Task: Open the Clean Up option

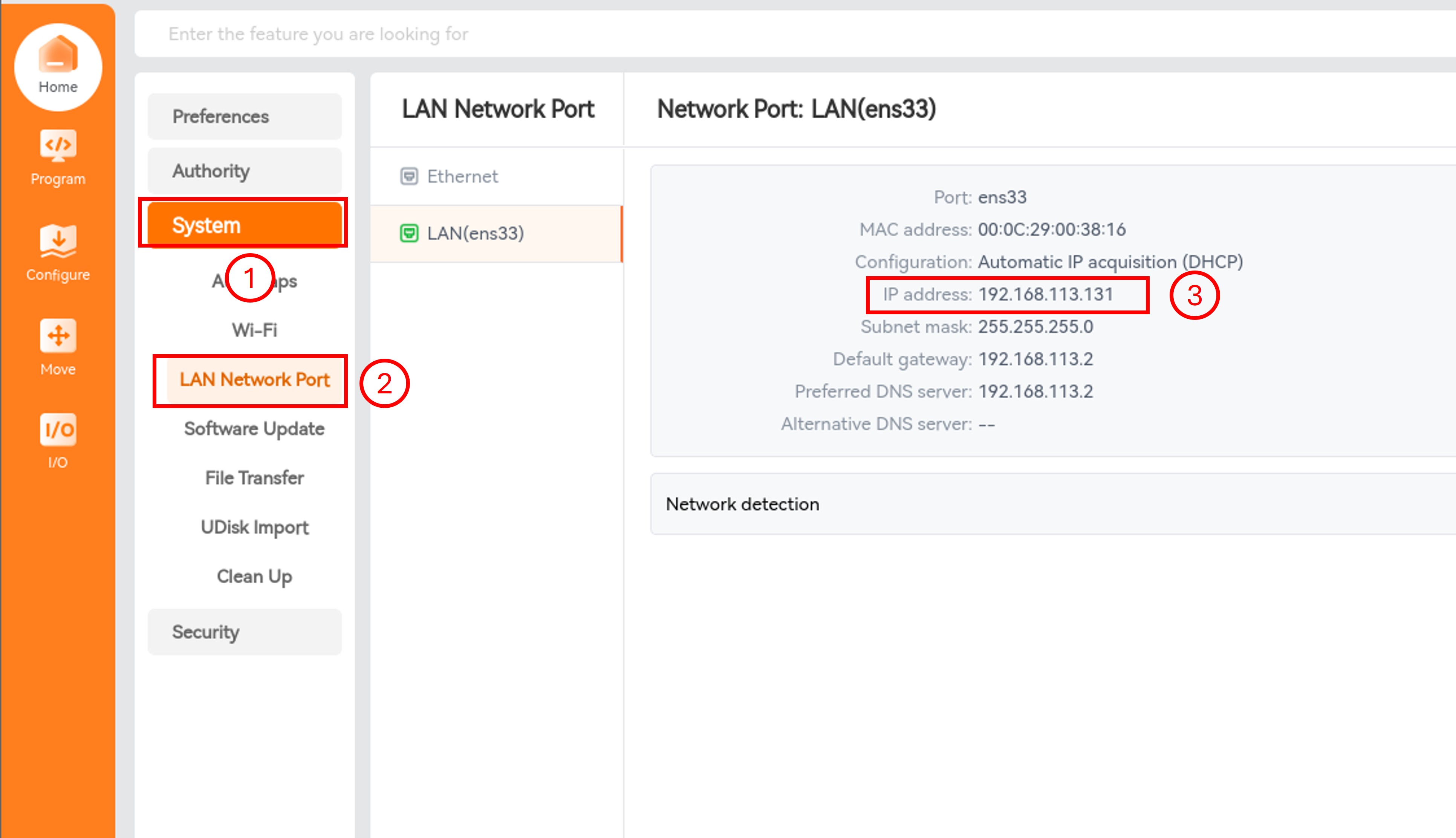Action: (x=254, y=576)
